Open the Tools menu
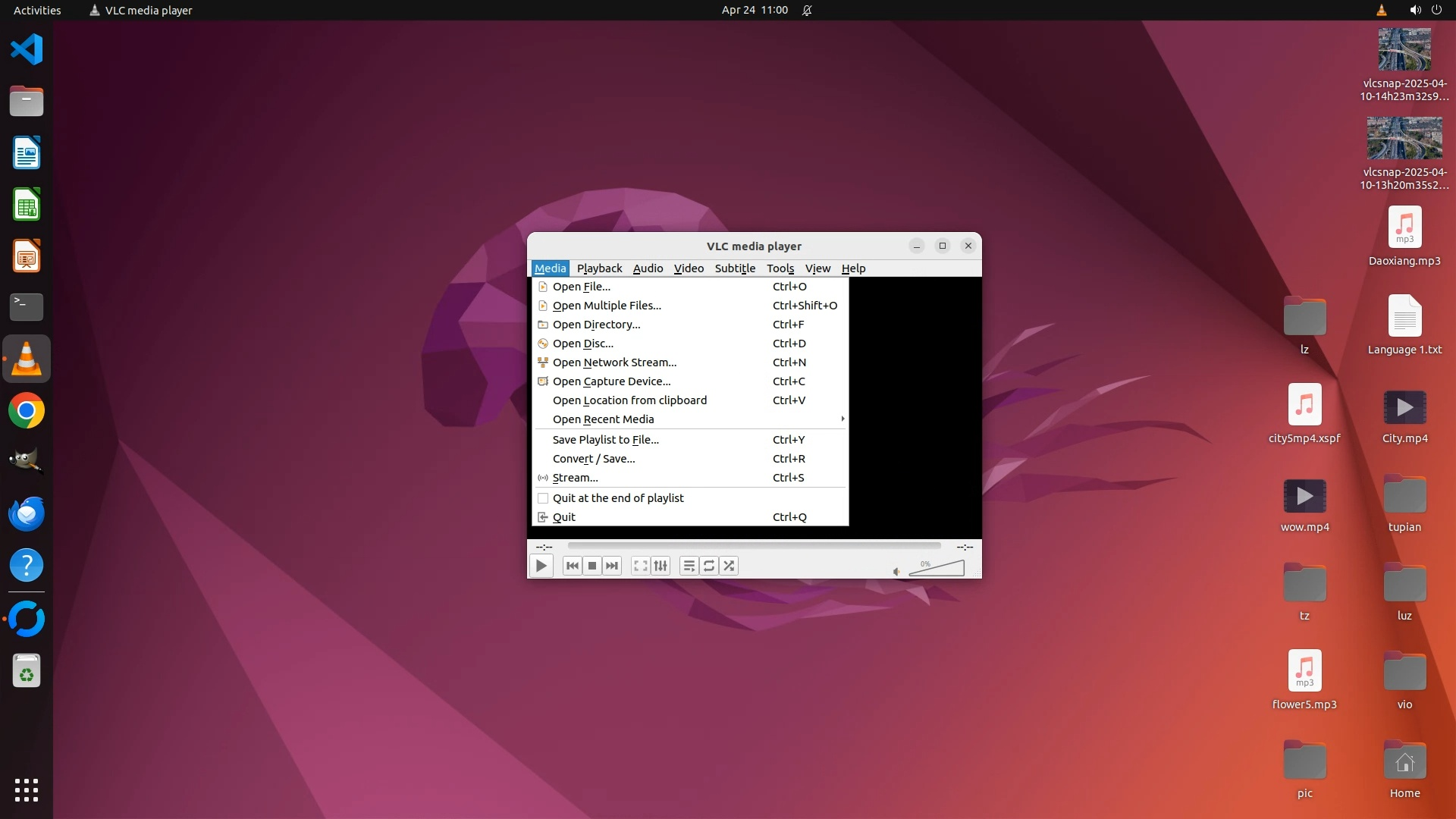This screenshot has width=1456, height=819. click(x=780, y=268)
